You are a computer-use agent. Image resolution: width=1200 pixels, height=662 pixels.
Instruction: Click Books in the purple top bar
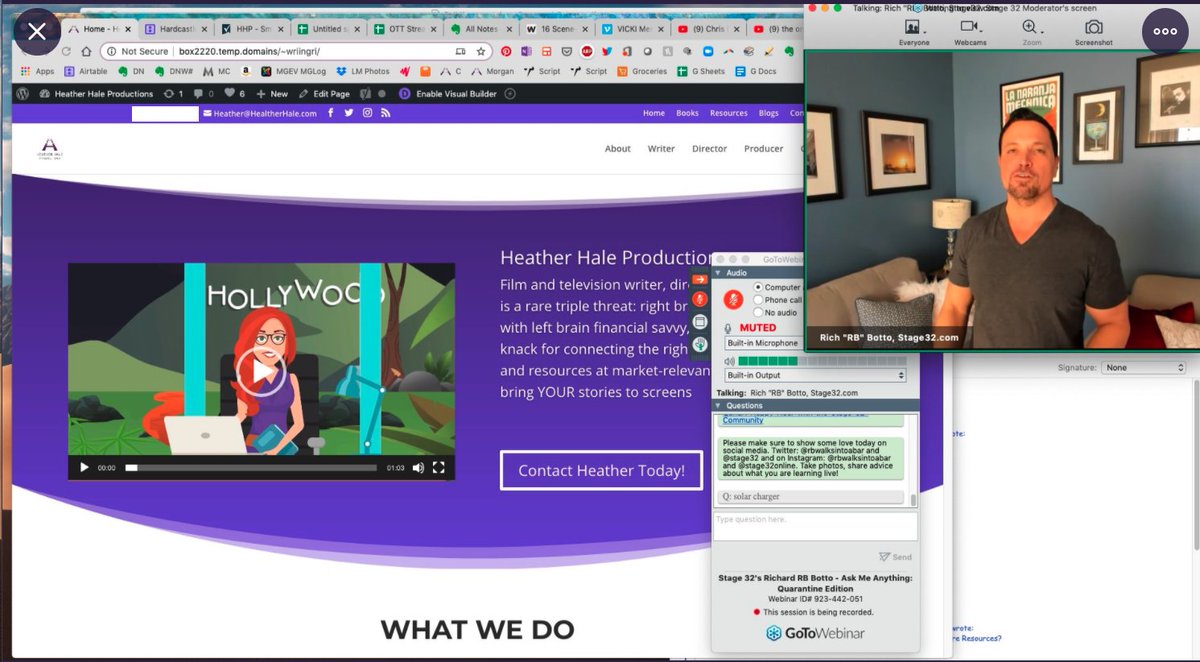687,113
